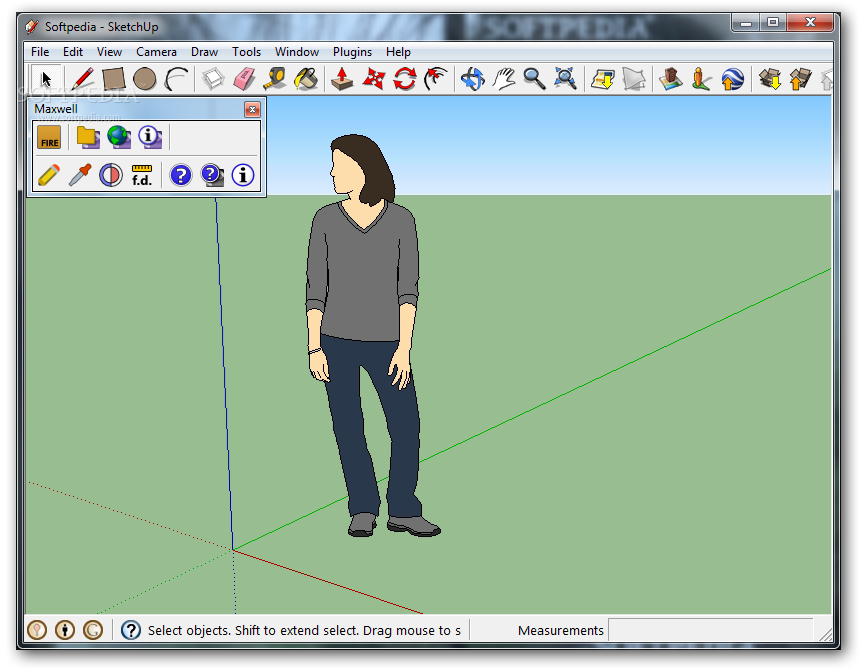Click the Add Location map icon

pyautogui.click(x=602, y=79)
